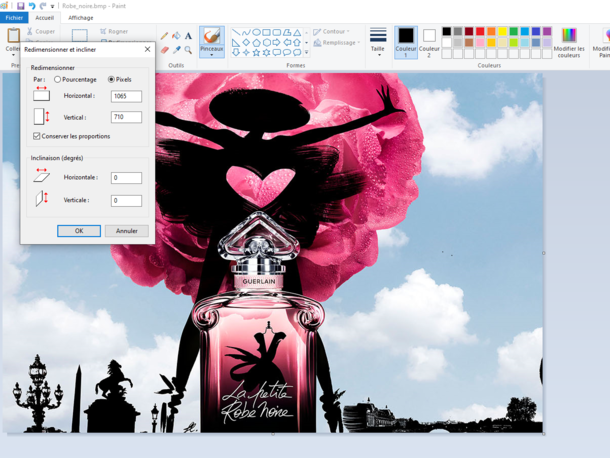
Task: Click the Rogner crop command
Action: [114, 31]
